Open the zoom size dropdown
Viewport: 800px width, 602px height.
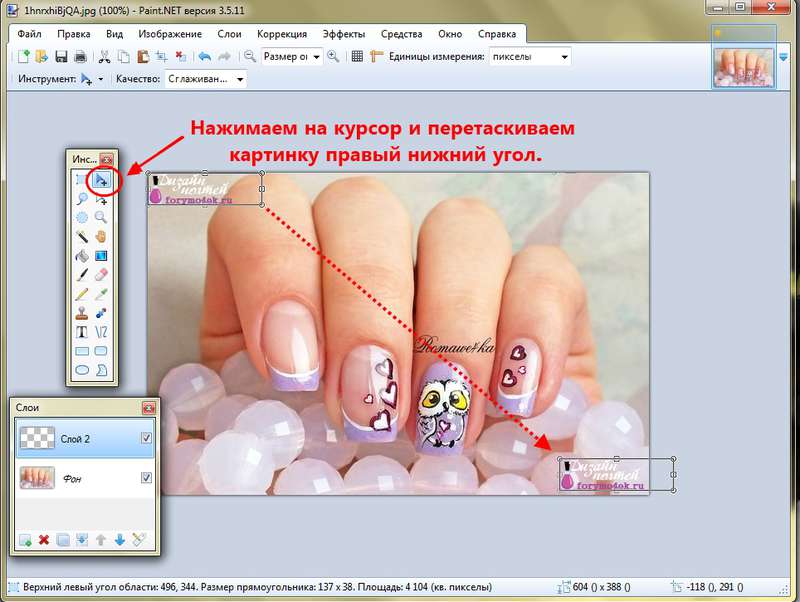point(317,57)
